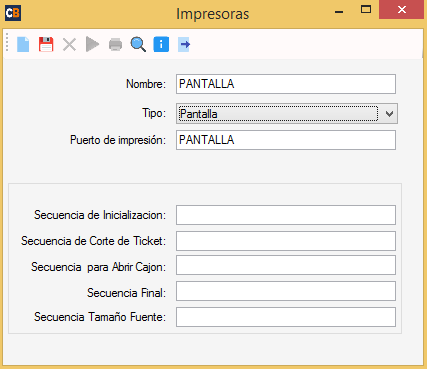Maximize the Impresoras window

pos(366,9)
